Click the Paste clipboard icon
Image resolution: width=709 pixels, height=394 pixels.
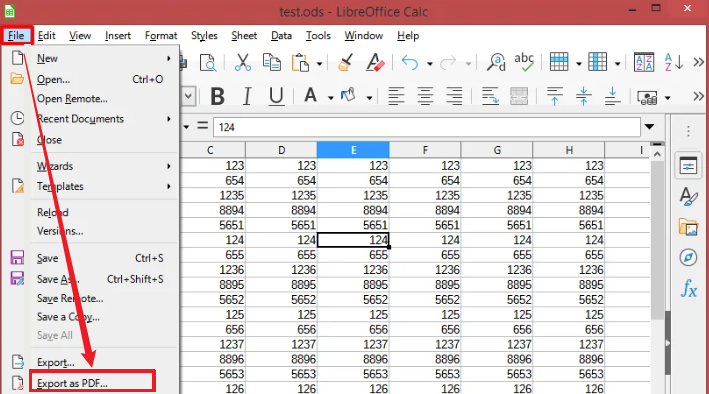(x=300, y=63)
